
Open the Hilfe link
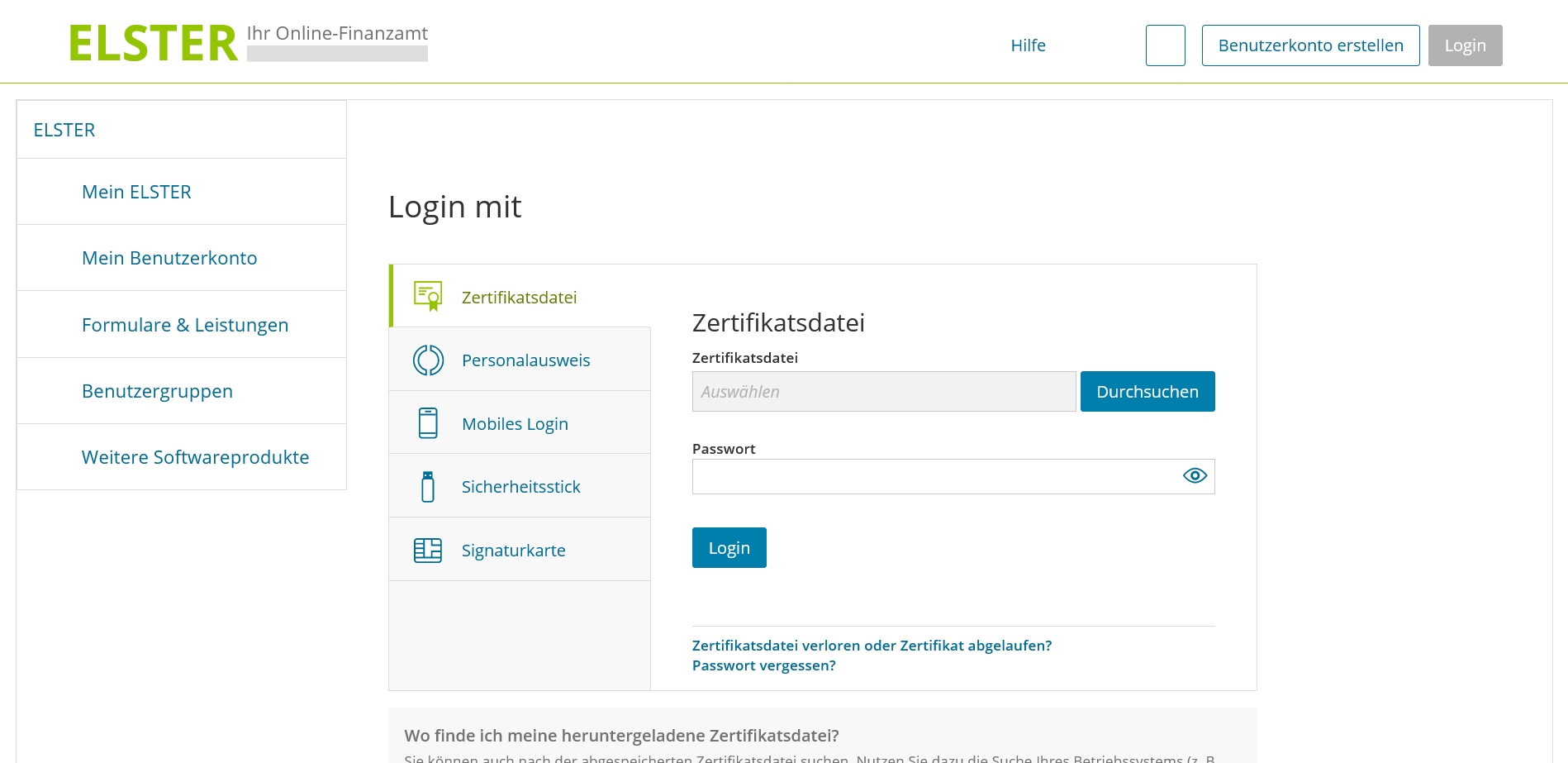(1028, 45)
